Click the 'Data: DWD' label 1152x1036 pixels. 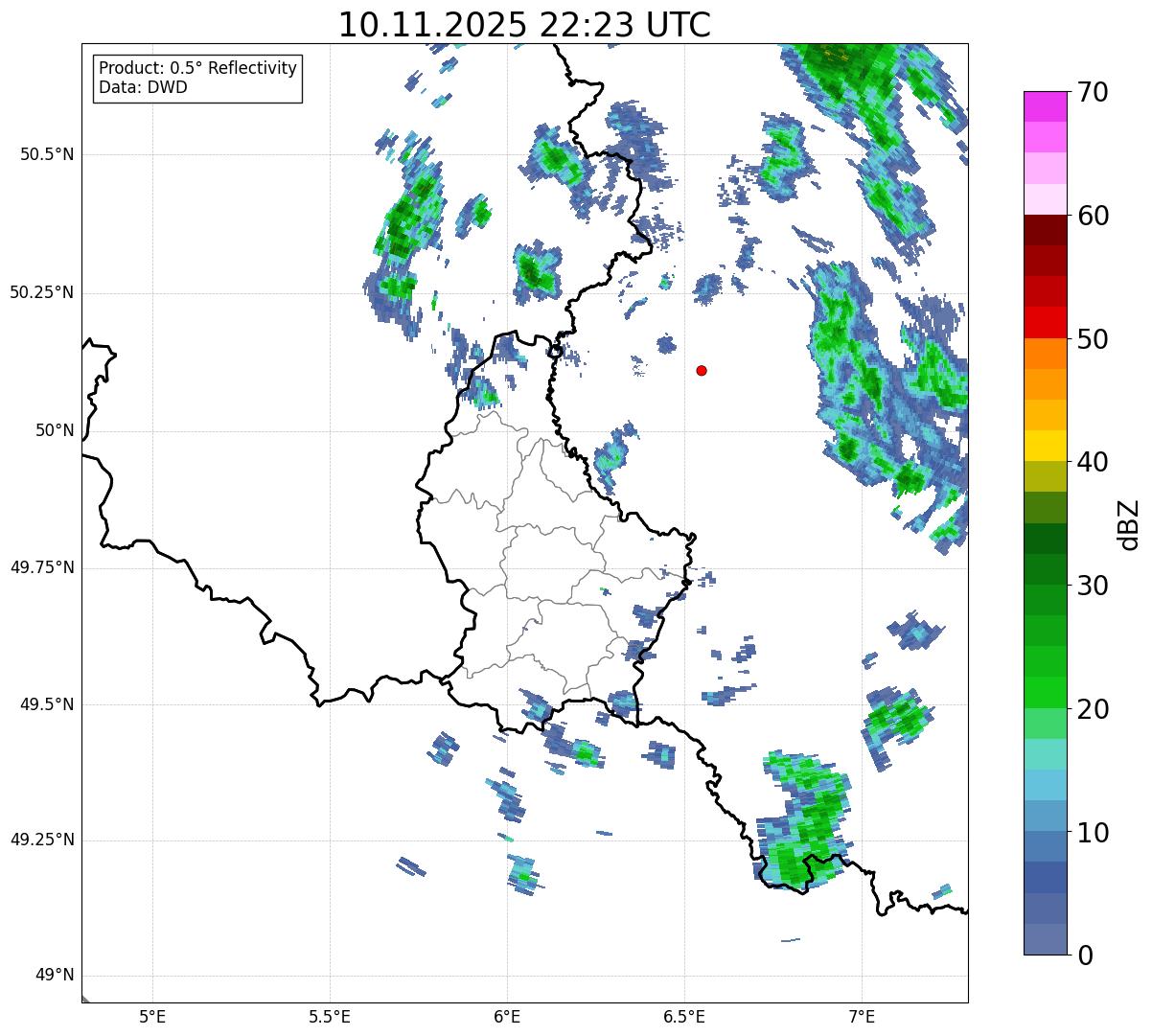[143, 87]
